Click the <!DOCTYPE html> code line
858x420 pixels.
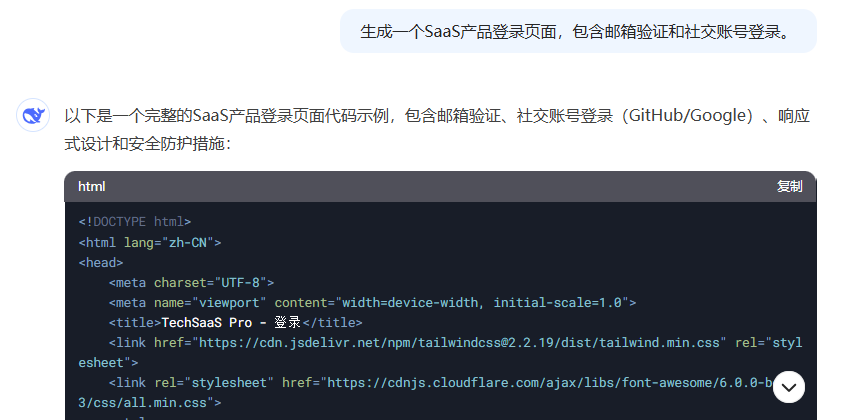point(135,222)
